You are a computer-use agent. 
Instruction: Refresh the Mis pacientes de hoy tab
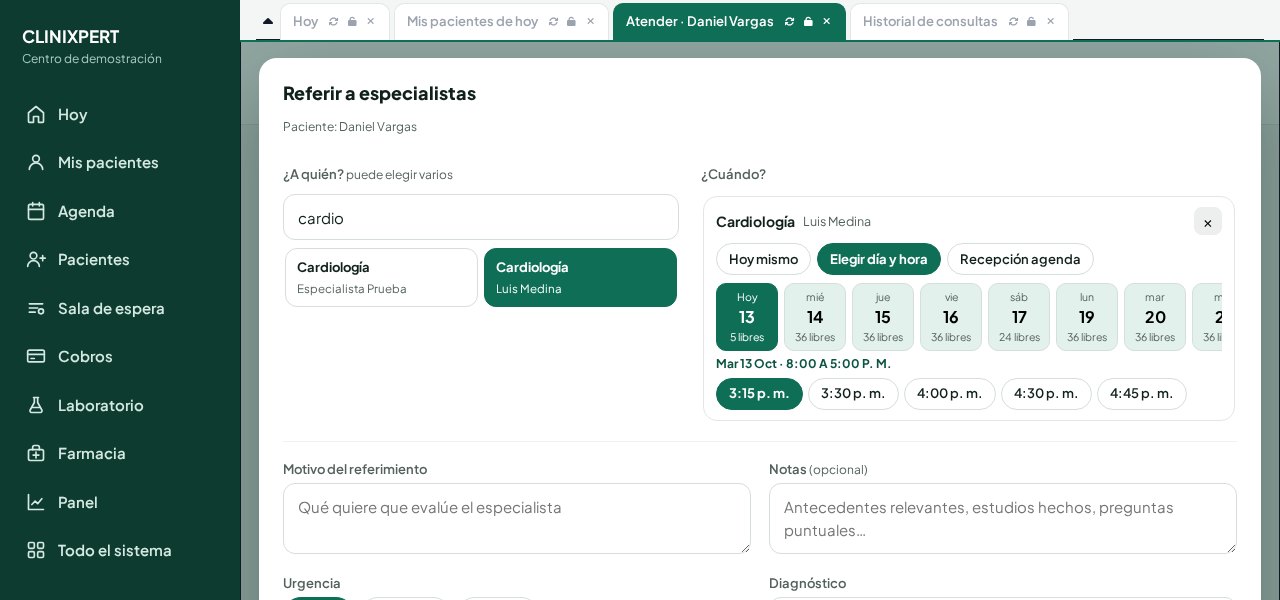pyautogui.click(x=553, y=21)
